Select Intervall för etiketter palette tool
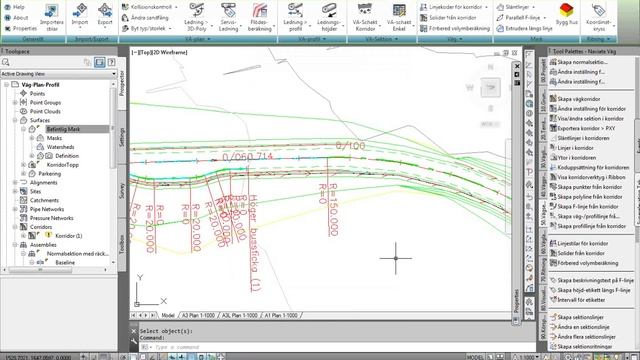 click(x=577, y=300)
